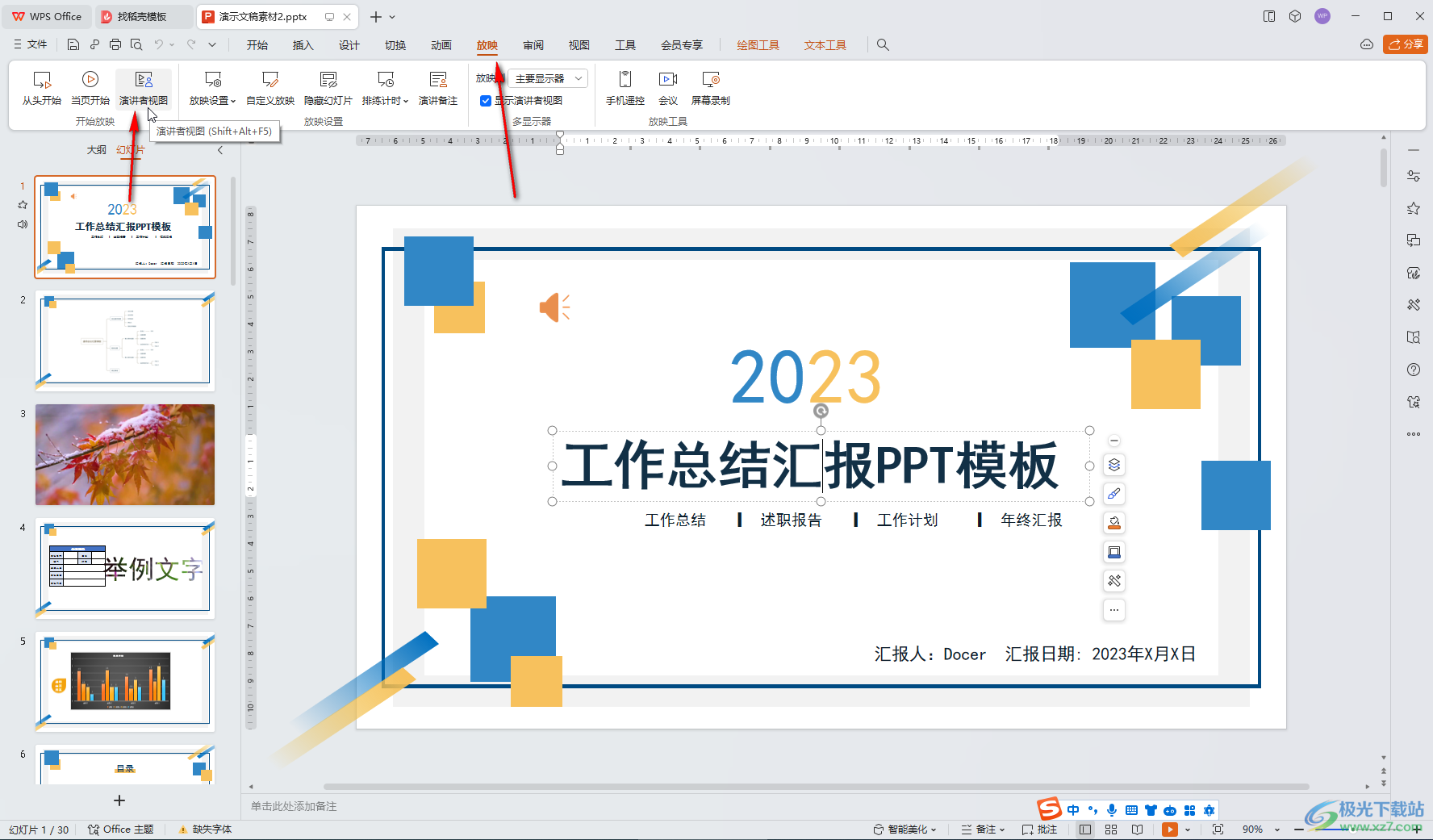Switch to the 大纲 (Outline) panel tab
This screenshot has width=1433, height=840.
[97, 150]
